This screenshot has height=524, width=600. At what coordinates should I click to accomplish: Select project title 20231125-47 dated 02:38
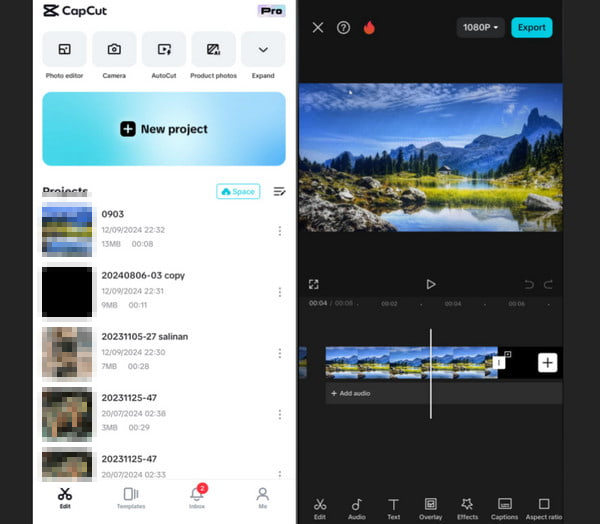pos(129,398)
